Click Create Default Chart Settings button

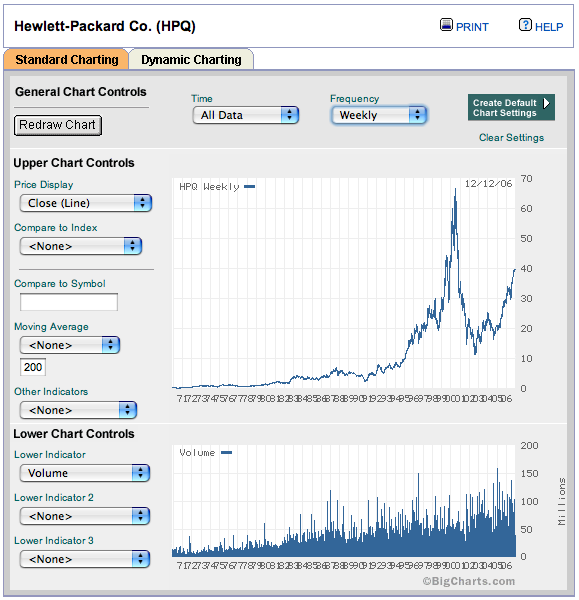coord(511,108)
